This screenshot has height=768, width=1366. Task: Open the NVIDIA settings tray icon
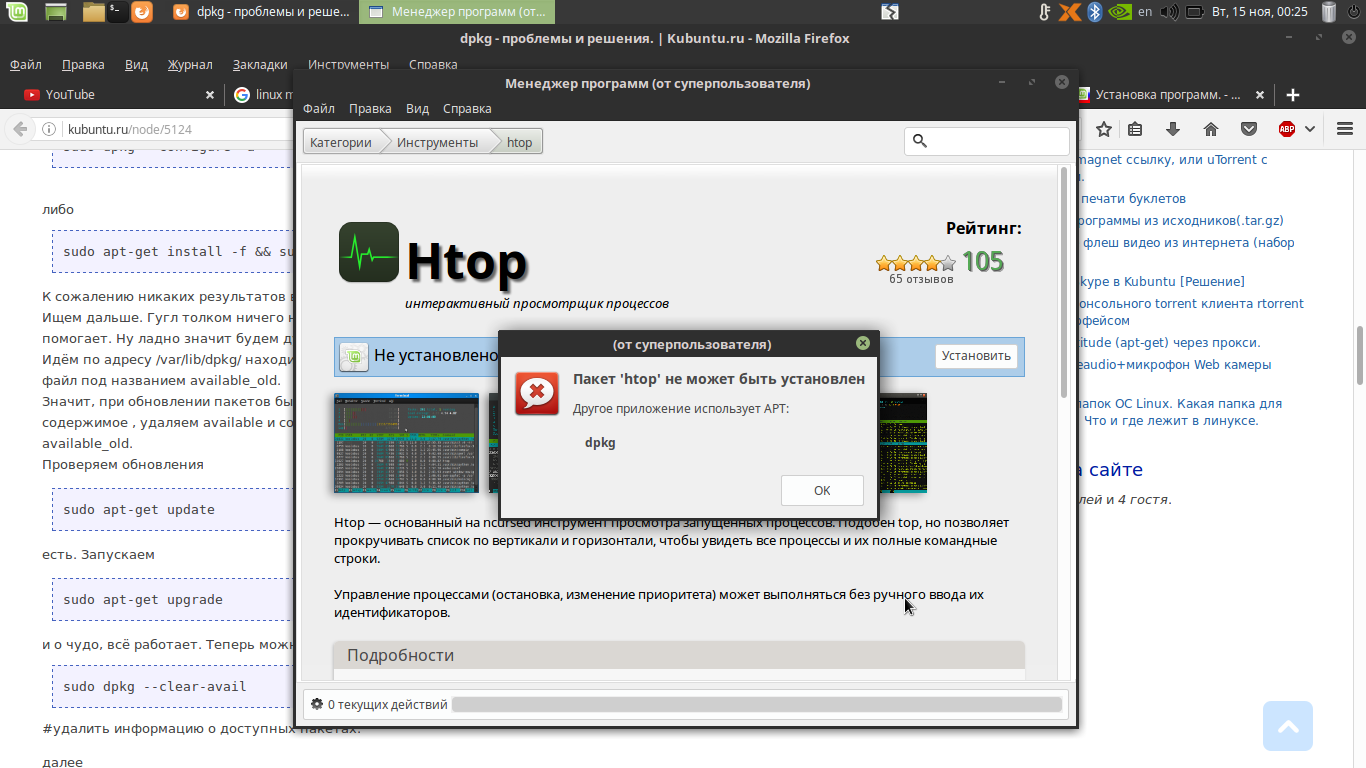[x=1120, y=12]
